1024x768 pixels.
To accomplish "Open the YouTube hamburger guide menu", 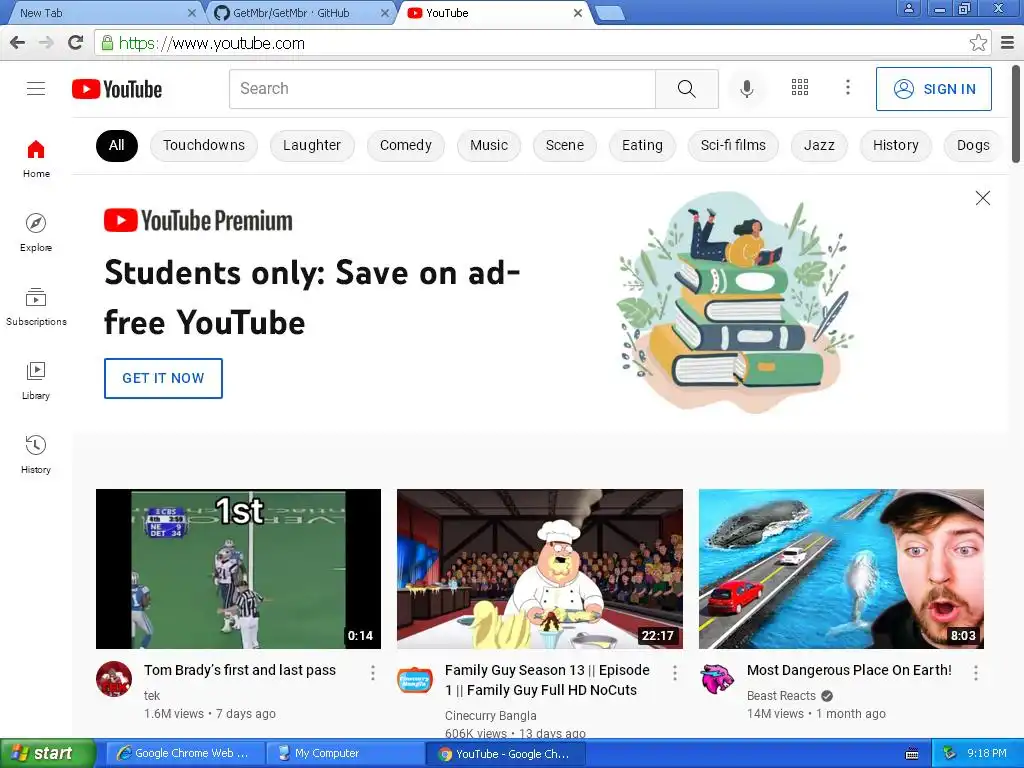I will (36, 89).
